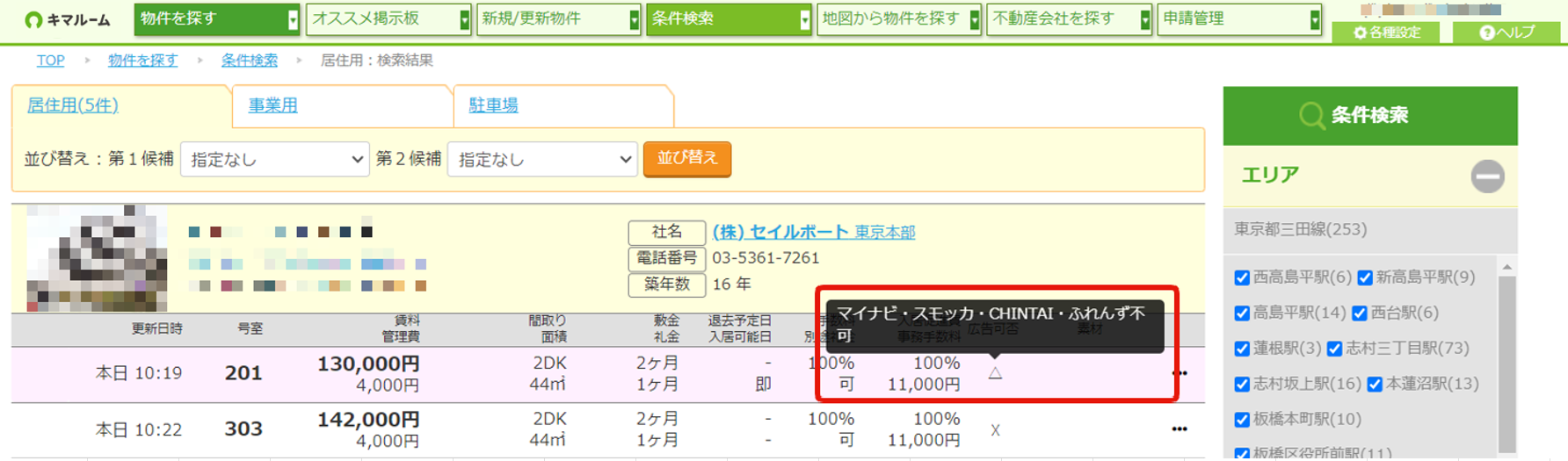Collapse the エリア section
This screenshot has width=1568, height=461.
point(1487,176)
